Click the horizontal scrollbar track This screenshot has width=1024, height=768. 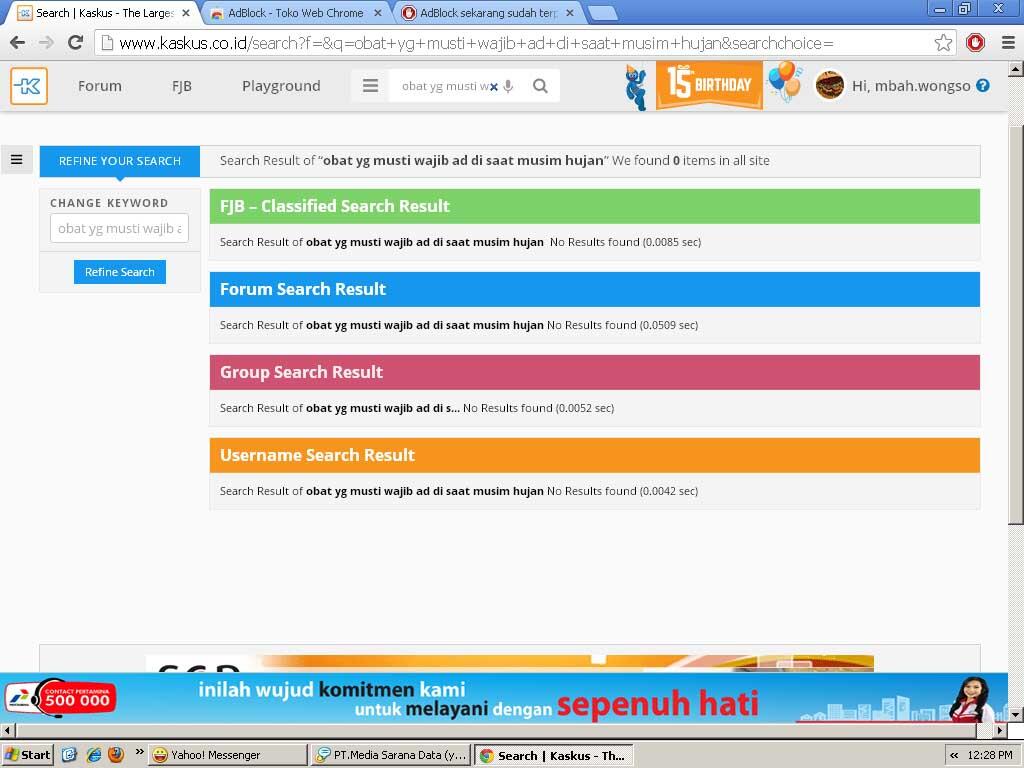pyautogui.click(x=496, y=730)
